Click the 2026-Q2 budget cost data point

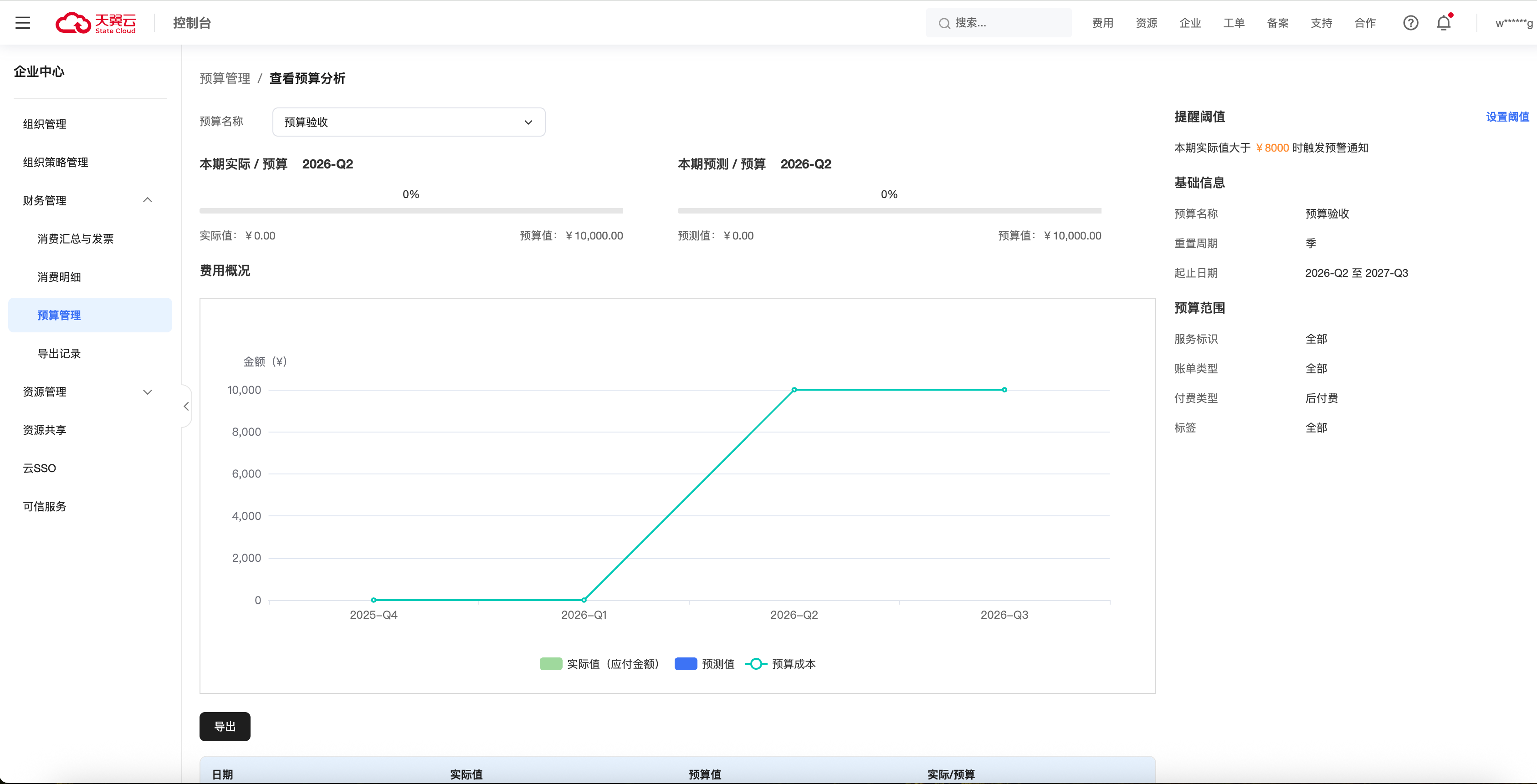tap(794, 389)
